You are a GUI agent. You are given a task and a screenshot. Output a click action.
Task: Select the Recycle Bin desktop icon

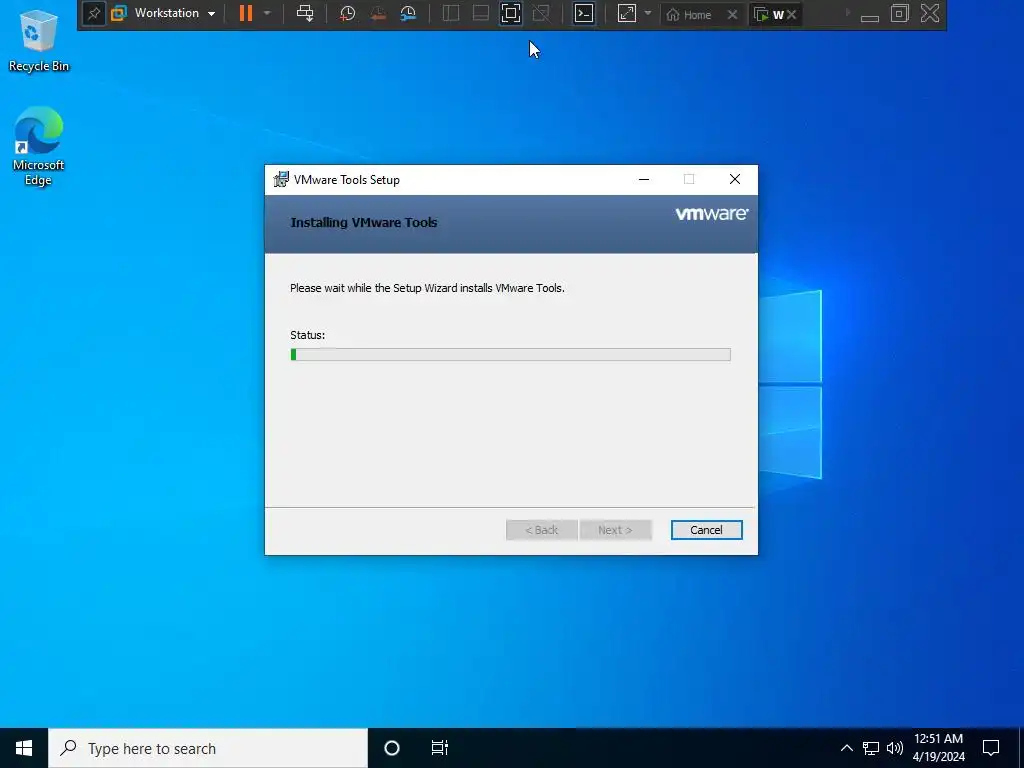tap(39, 41)
